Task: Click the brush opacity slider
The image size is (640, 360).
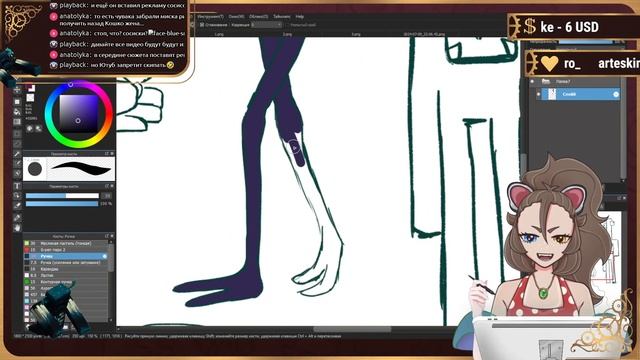Action: (62, 203)
